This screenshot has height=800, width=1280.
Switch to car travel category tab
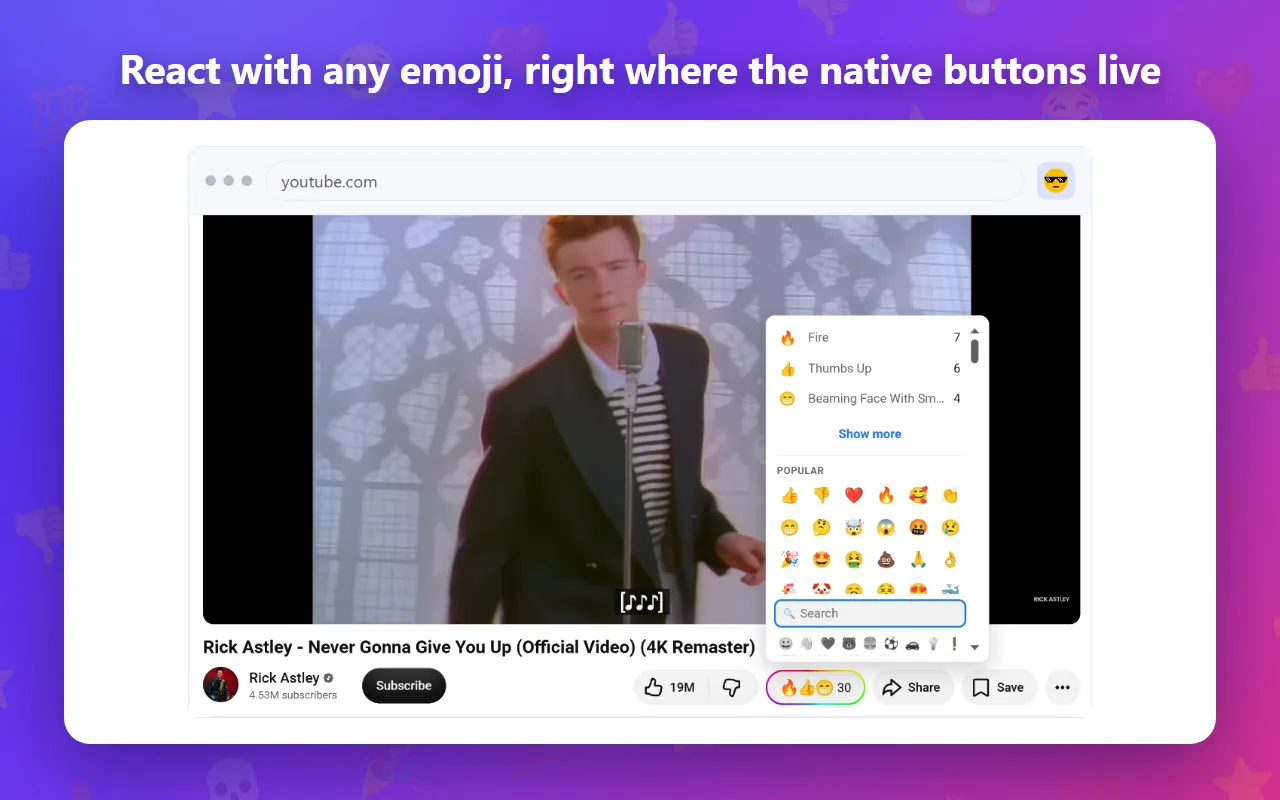pos(912,644)
